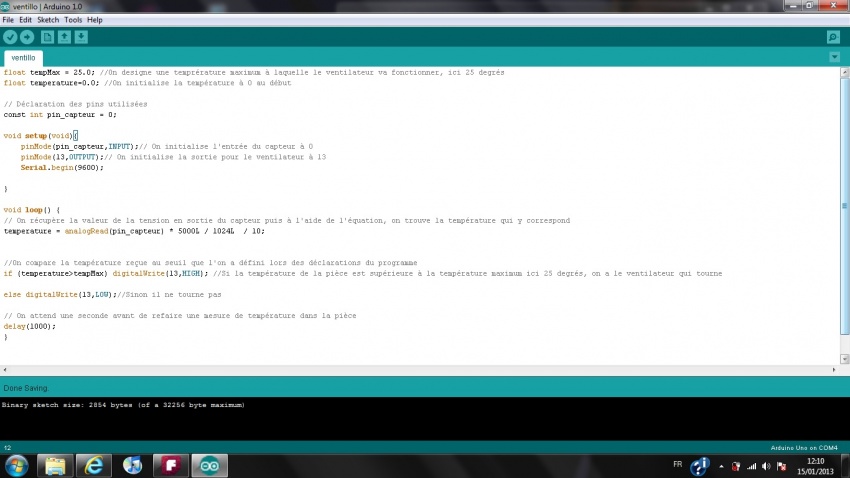
Task: Click the 'delay(1000);' line
Action: point(29,327)
